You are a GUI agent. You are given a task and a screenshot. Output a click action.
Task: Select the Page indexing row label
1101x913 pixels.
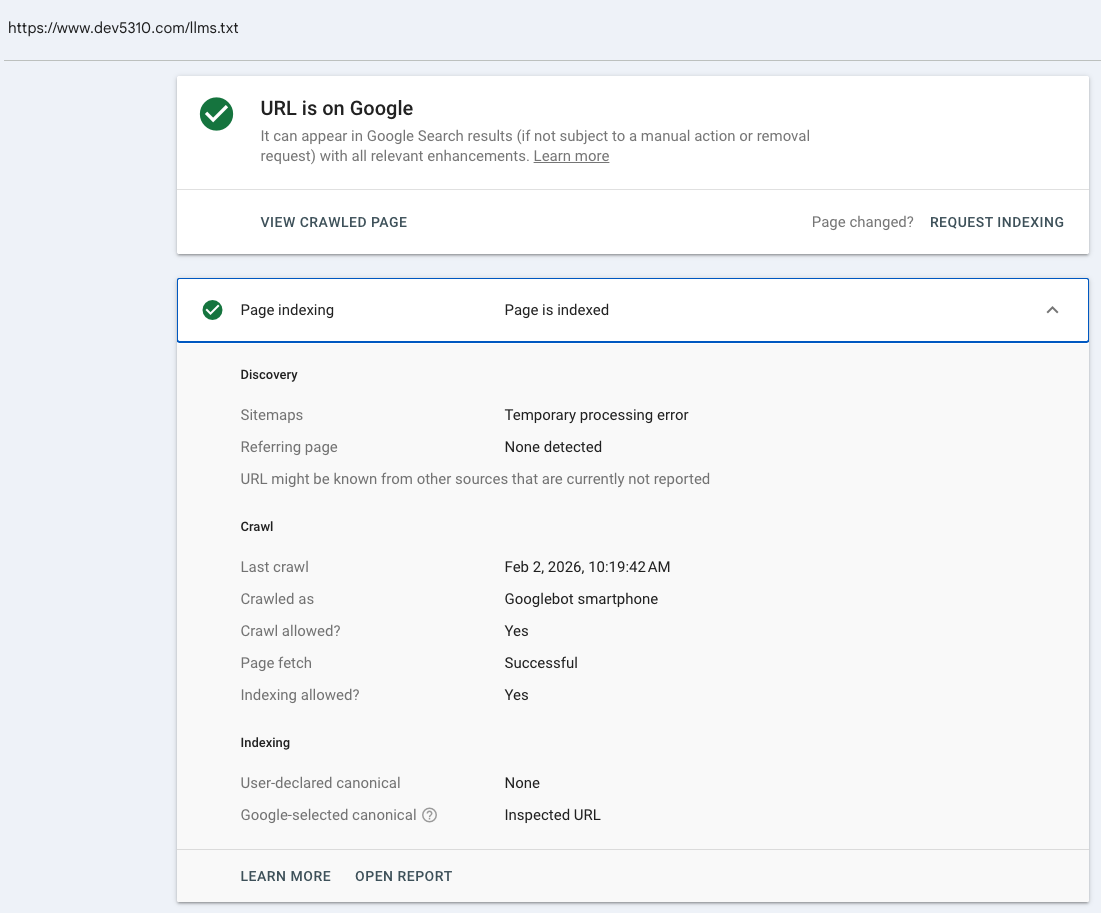287,310
